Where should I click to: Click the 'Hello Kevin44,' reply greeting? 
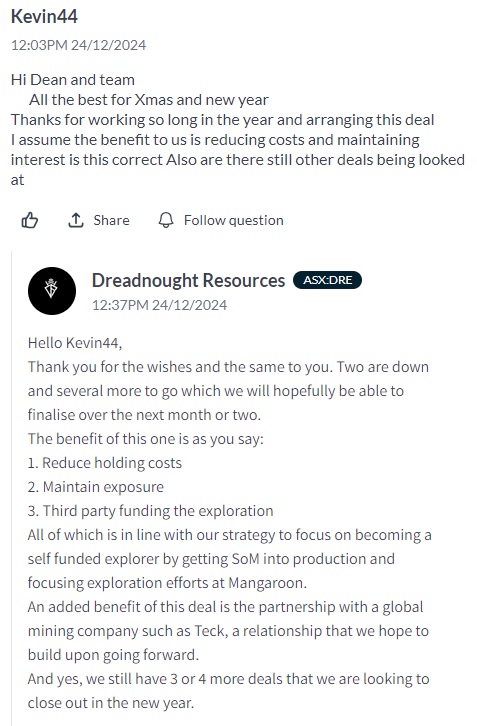(75, 343)
